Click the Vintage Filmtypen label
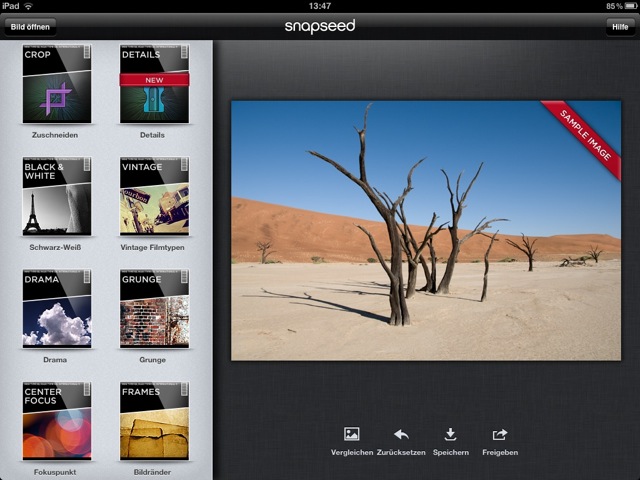This screenshot has height=480, width=640. pos(153,247)
